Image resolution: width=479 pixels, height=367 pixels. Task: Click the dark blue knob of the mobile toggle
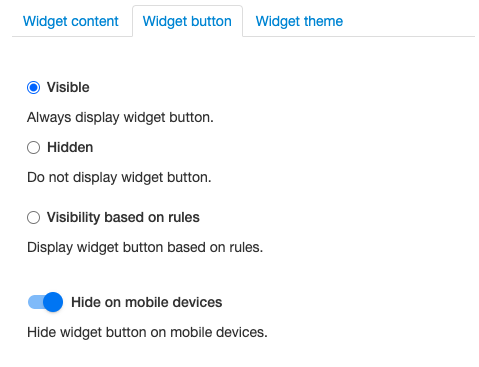point(53,302)
